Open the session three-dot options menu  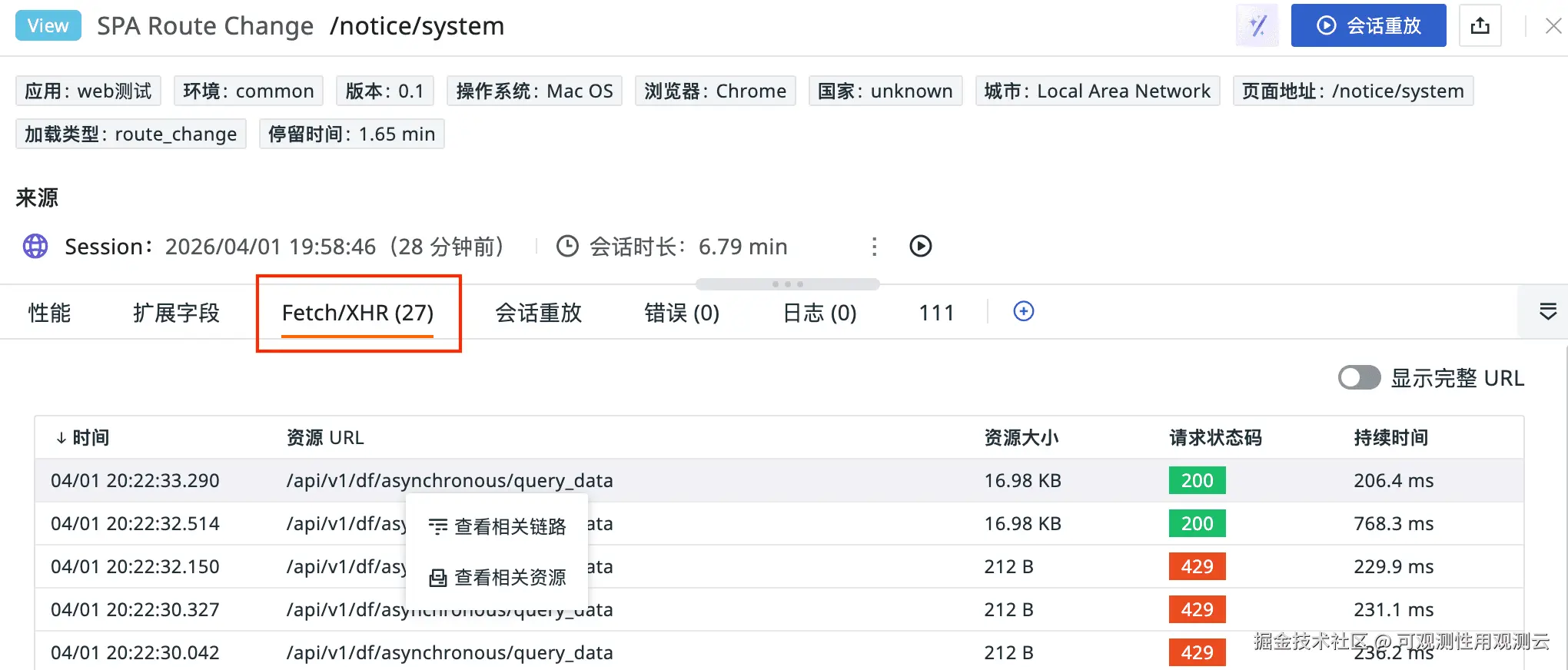coord(874,247)
